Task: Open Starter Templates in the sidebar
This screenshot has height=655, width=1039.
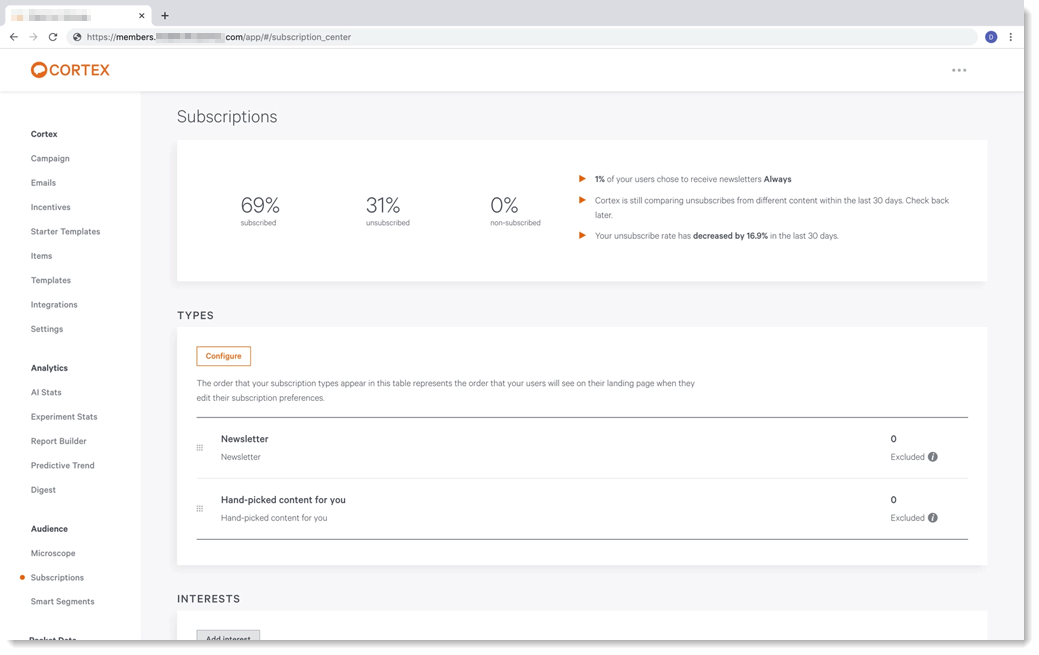Action: pyautogui.click(x=65, y=231)
